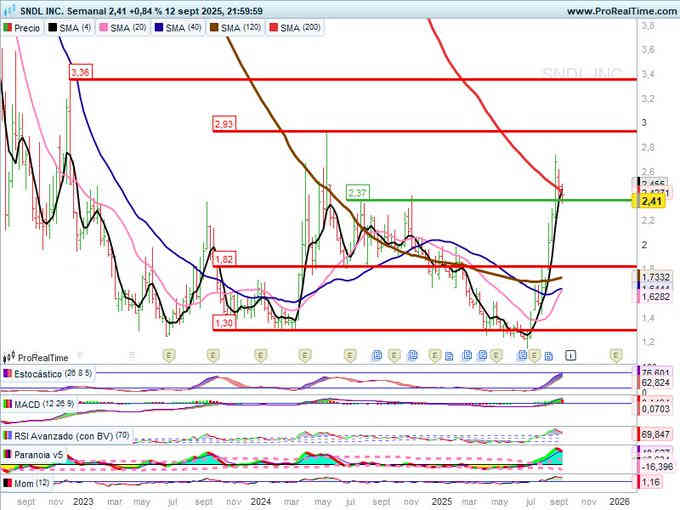Click the square info icon near September 2025

[x=571, y=356]
